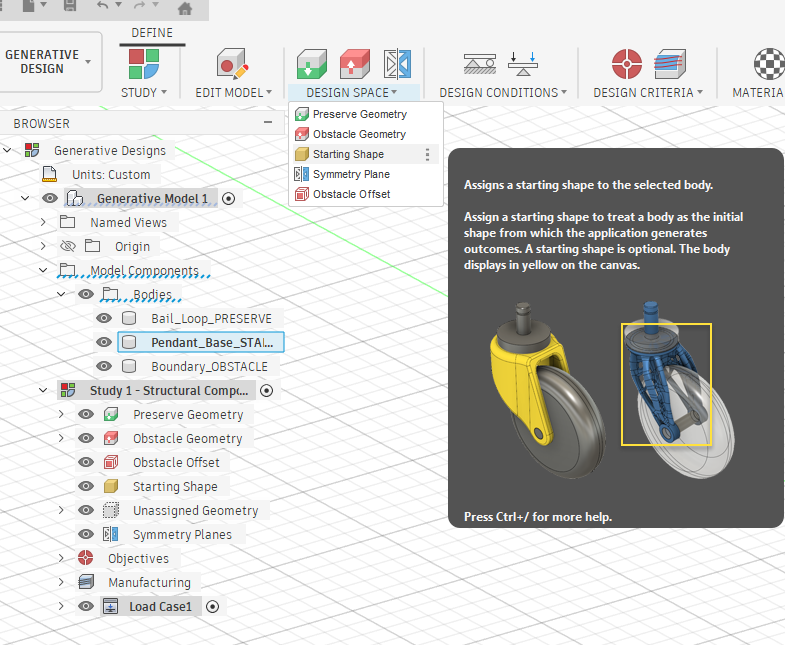Viewport: 785px width, 645px height.
Task: Click the Undo arrow icon
Action: coord(103,6)
